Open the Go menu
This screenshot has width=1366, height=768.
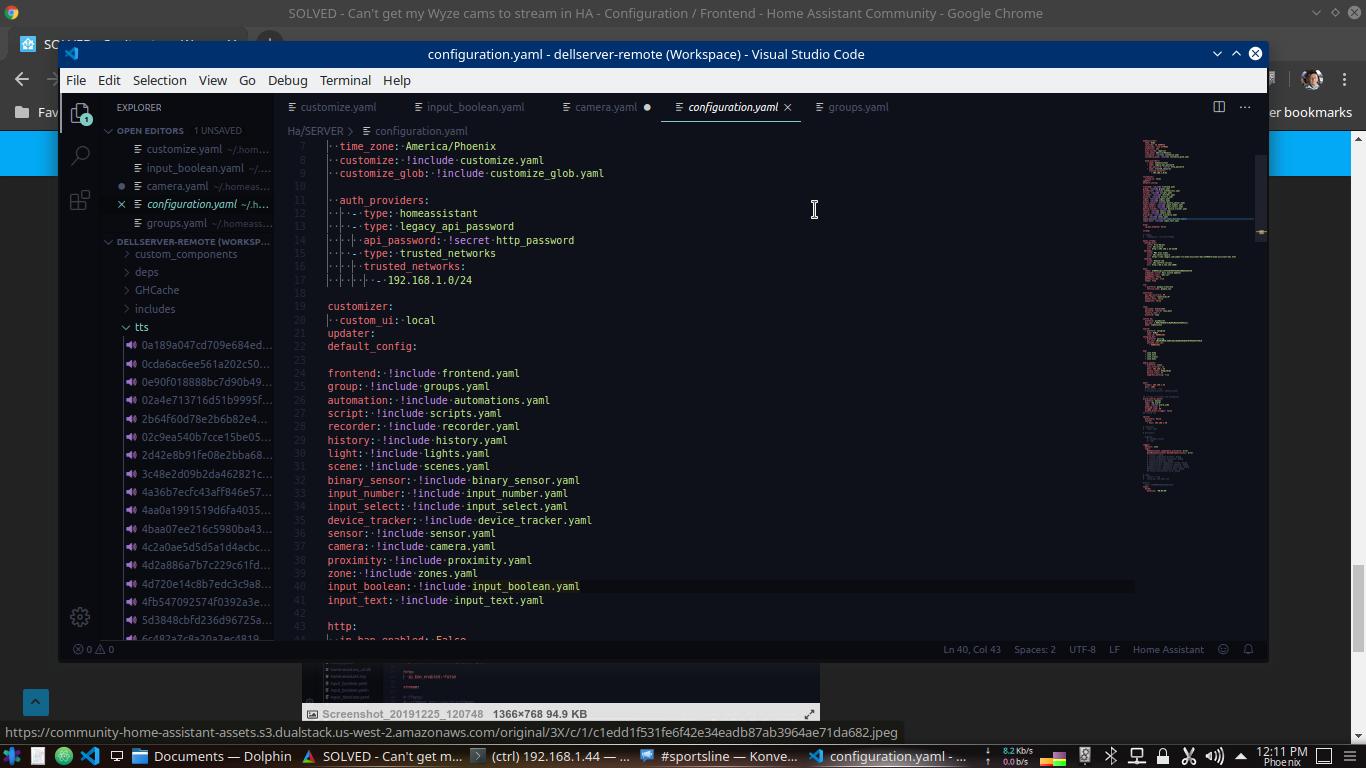[x=247, y=80]
